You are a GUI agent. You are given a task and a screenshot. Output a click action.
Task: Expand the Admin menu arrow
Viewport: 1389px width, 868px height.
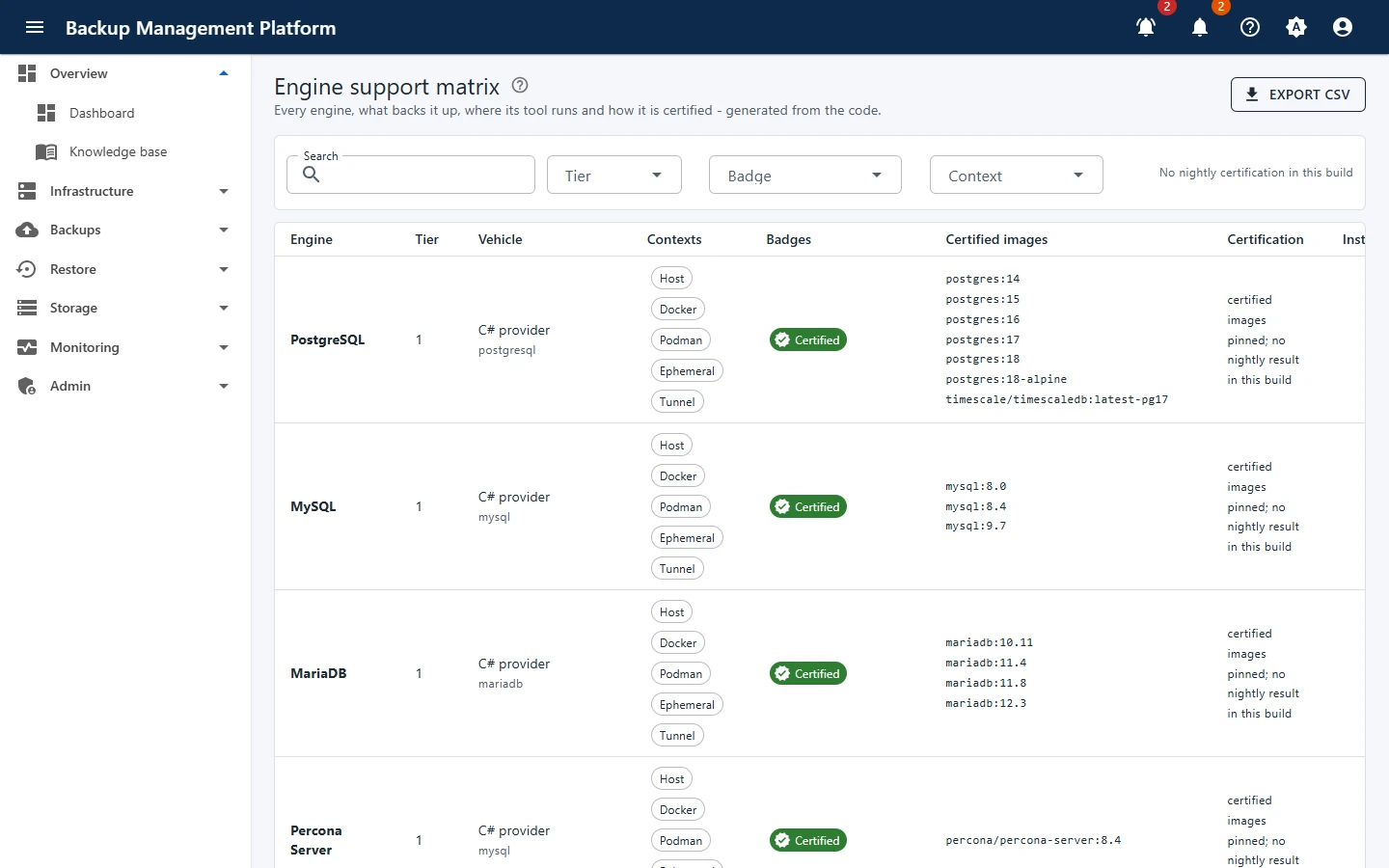[224, 386]
